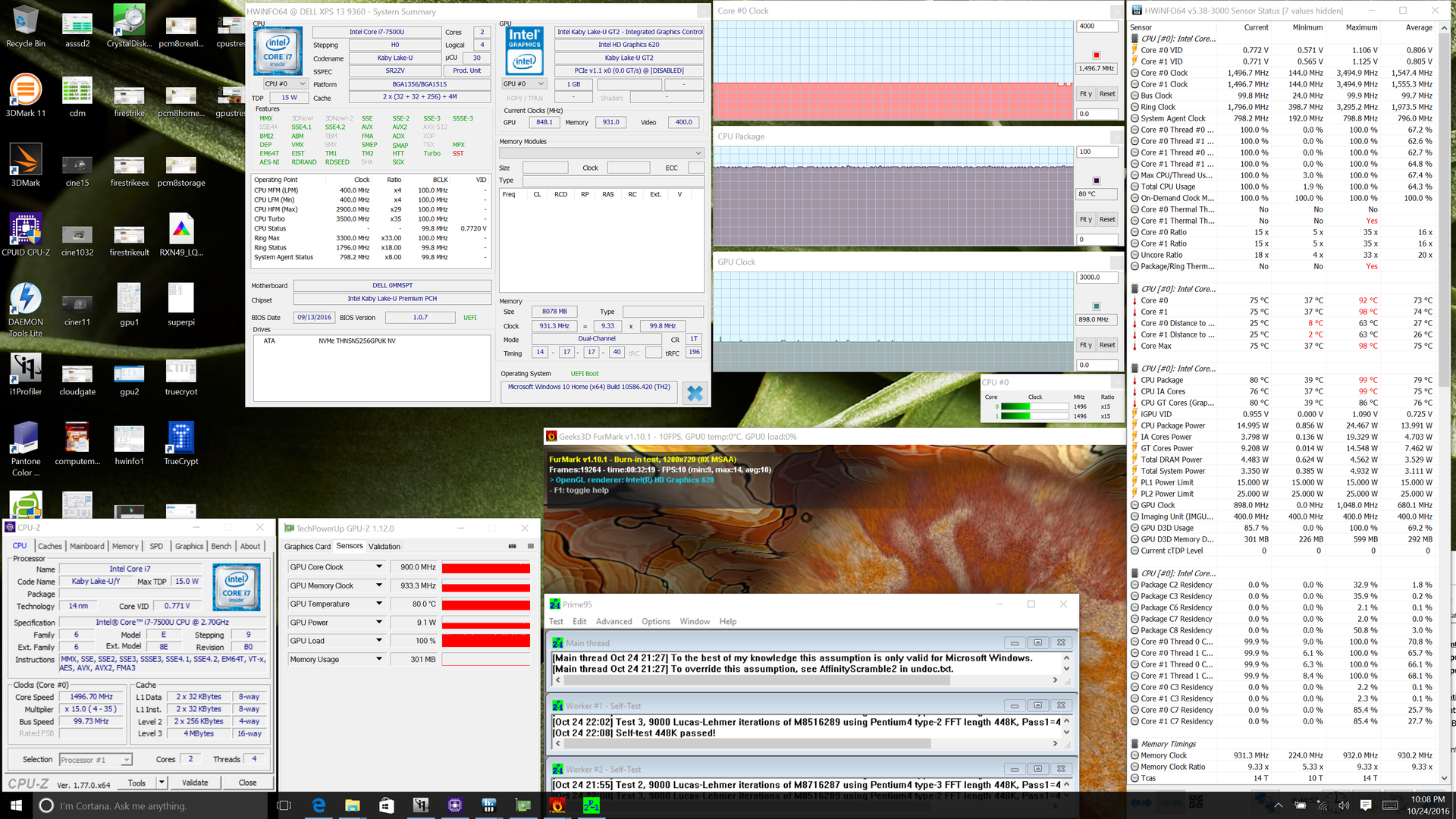This screenshot has width=1456, height=819.
Task: Click HWiNFO sensor list scroll-up arrow
Action: click(1444, 27)
